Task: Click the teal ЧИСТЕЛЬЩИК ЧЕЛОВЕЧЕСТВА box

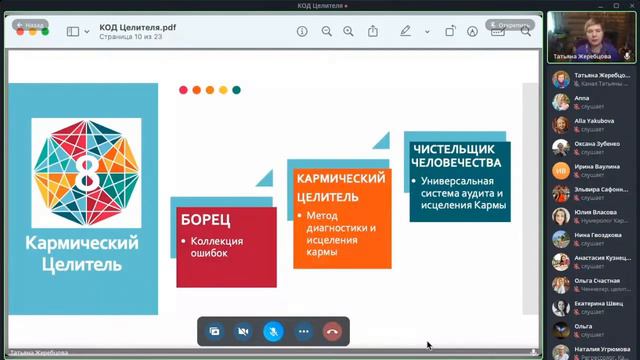Action: tap(460, 182)
